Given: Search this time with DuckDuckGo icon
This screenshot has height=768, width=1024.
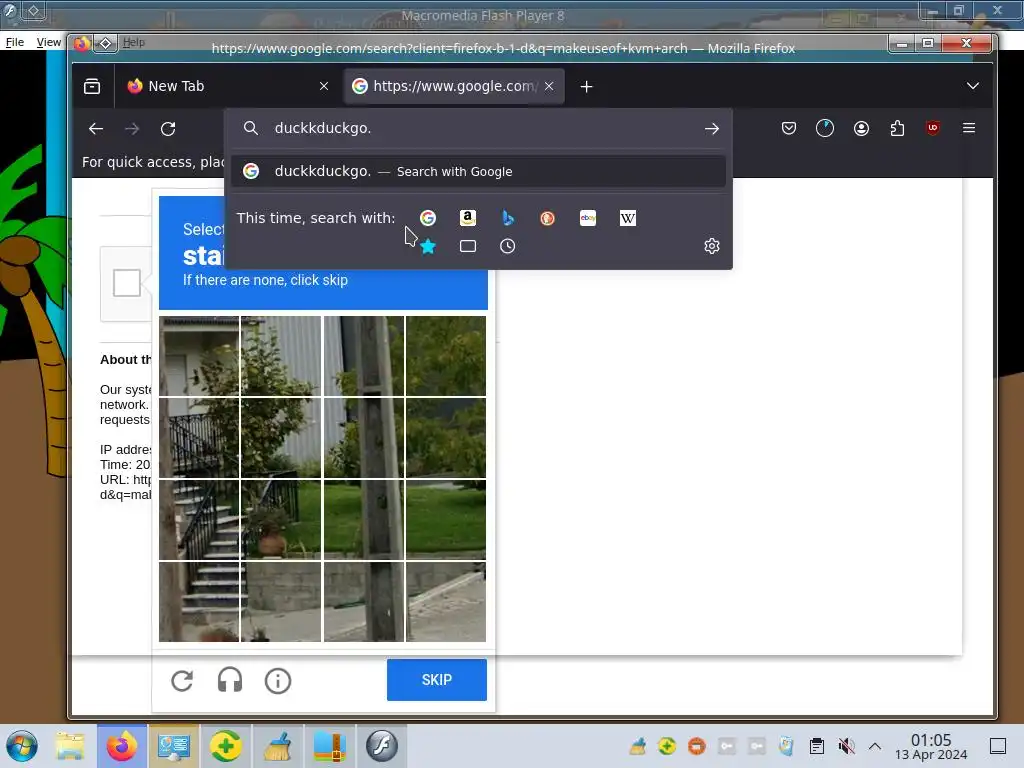Looking at the screenshot, I should 547,218.
